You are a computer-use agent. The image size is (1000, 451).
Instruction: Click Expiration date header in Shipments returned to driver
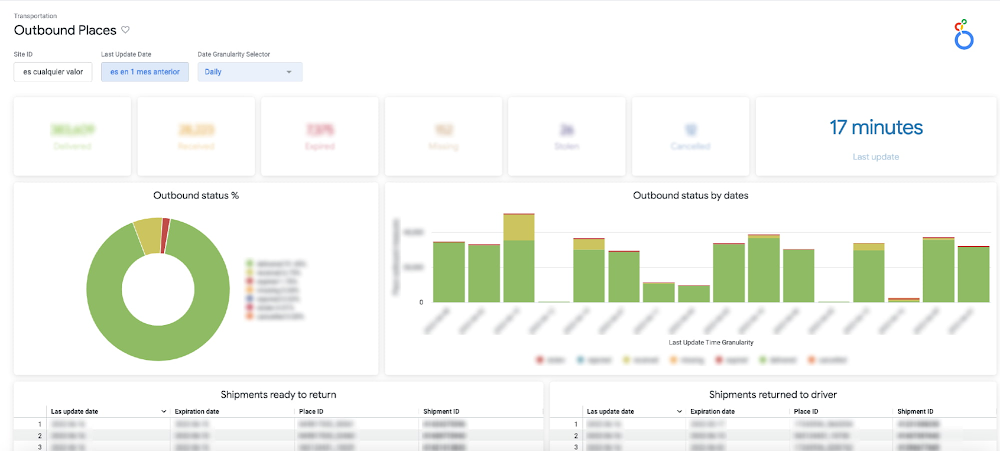(x=713, y=411)
